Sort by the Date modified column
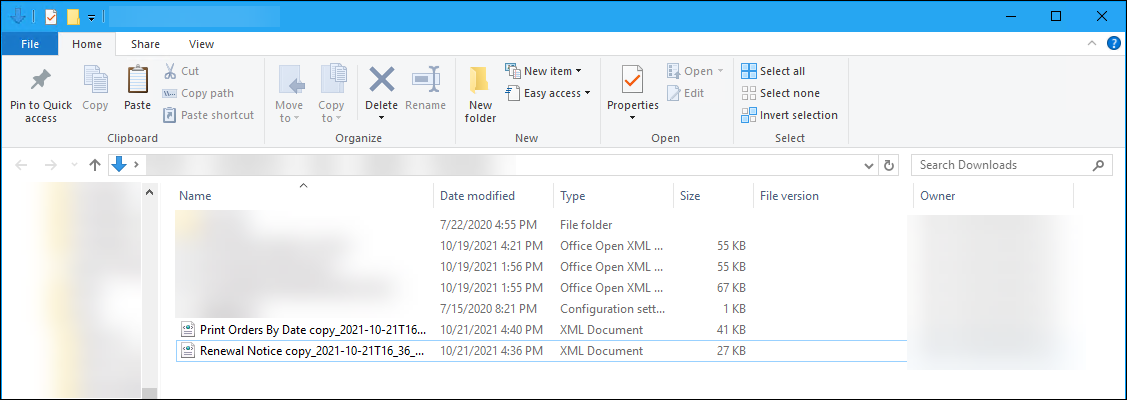Image resolution: width=1127 pixels, height=400 pixels. [494, 195]
